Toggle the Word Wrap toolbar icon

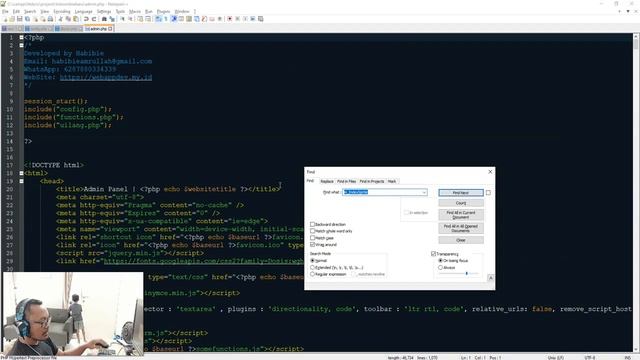click(x=158, y=19)
